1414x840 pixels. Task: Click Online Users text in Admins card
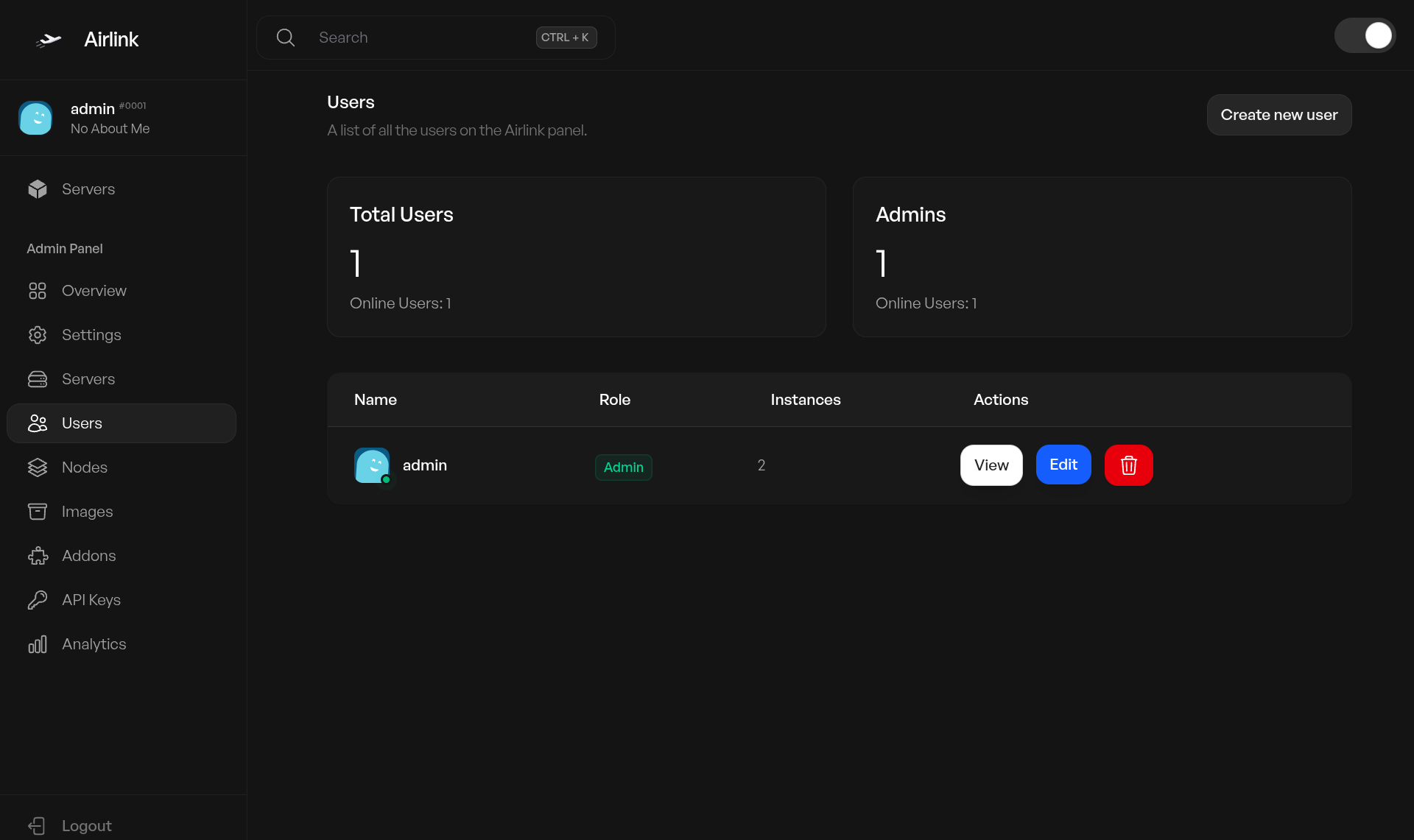tap(926, 303)
